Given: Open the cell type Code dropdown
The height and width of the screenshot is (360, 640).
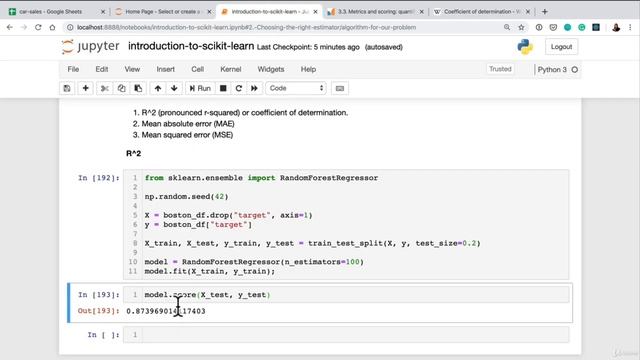Looking at the screenshot, I should point(296,88).
